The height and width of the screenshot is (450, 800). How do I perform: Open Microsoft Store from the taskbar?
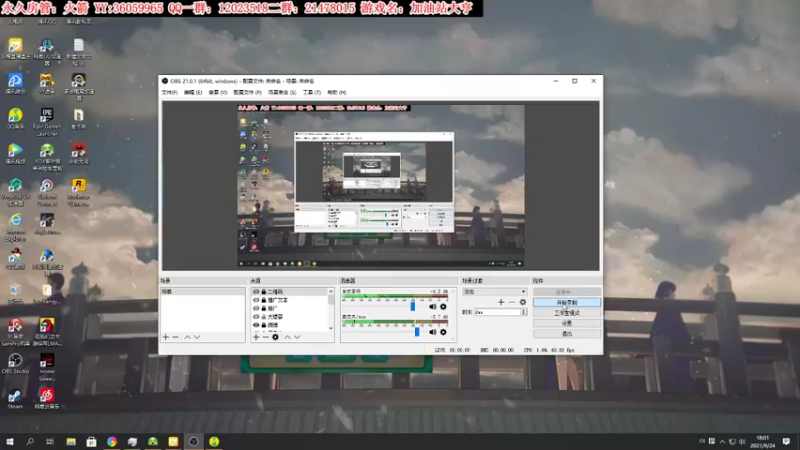pos(91,441)
